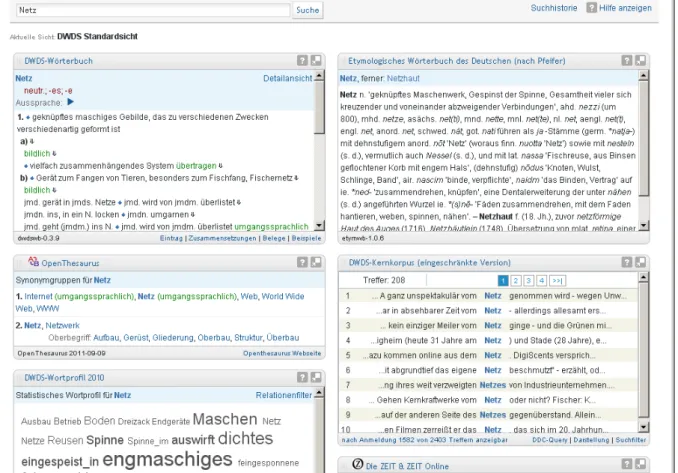Viewport: 678px width, 473px height.
Task: Open Relationenfilter in Wortprofil panel
Action: pos(284,395)
